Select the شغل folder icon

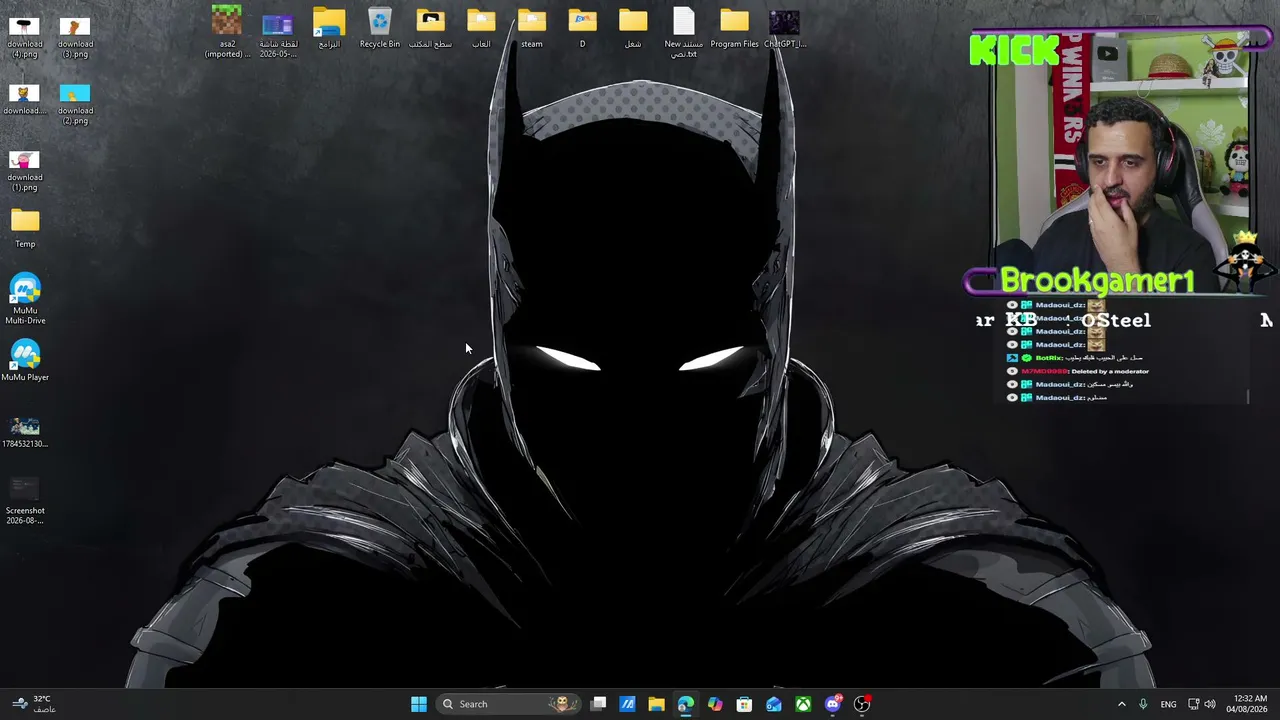(633, 28)
